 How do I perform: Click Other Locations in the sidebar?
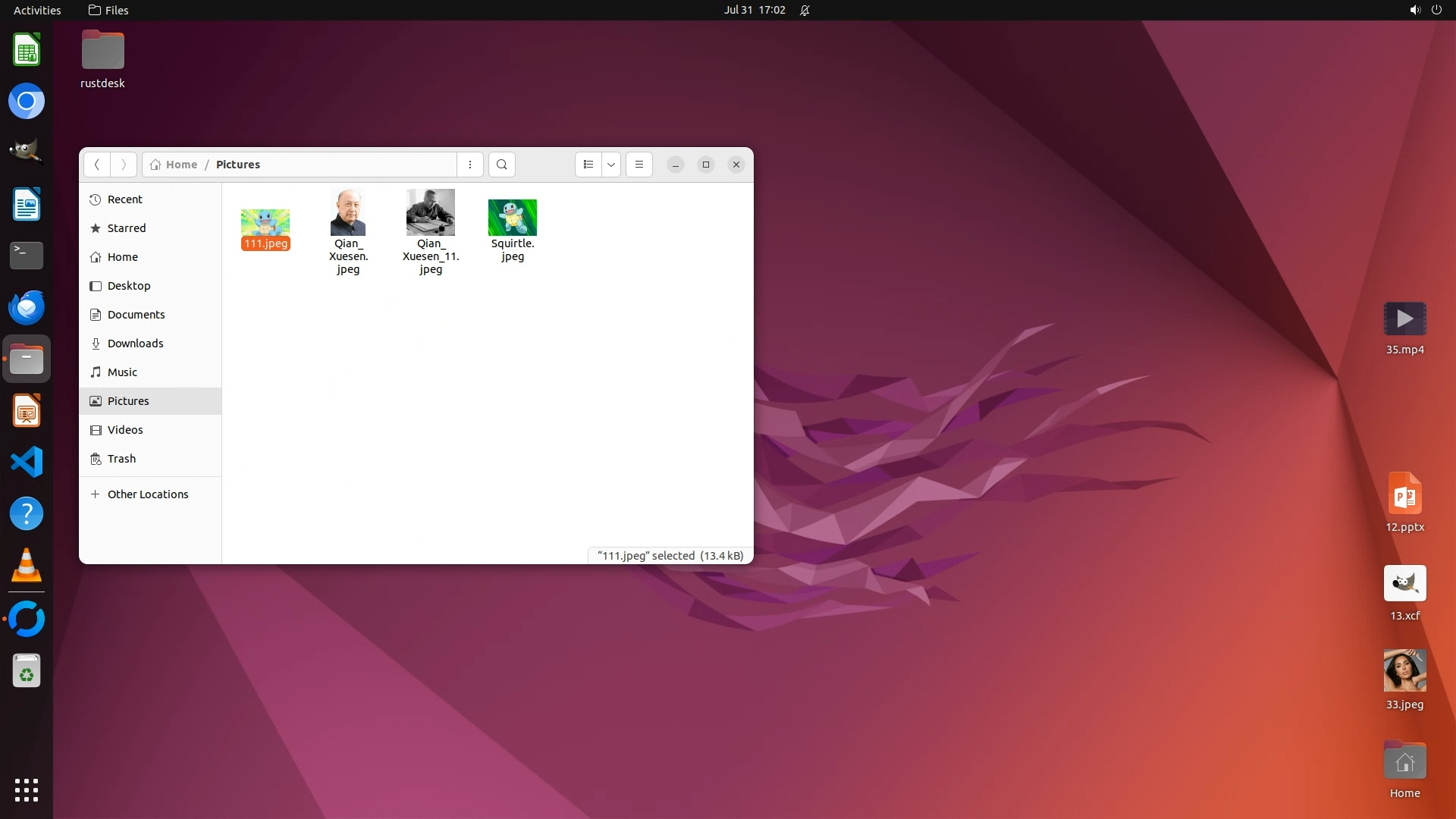[148, 494]
